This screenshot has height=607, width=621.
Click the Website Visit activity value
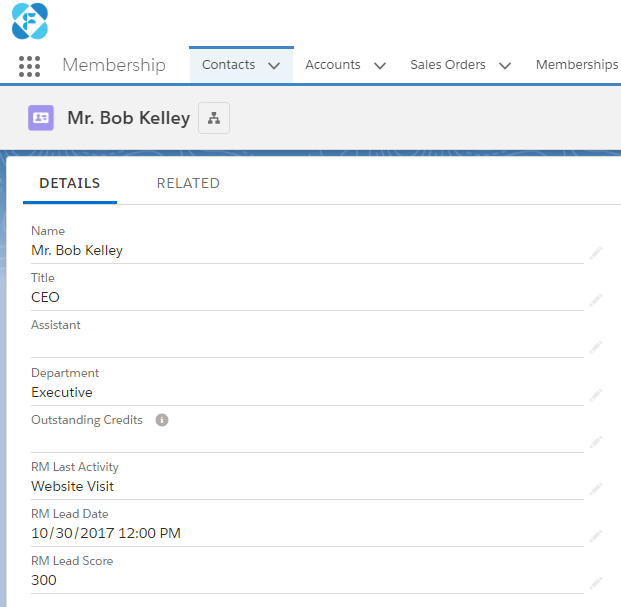click(x=72, y=486)
